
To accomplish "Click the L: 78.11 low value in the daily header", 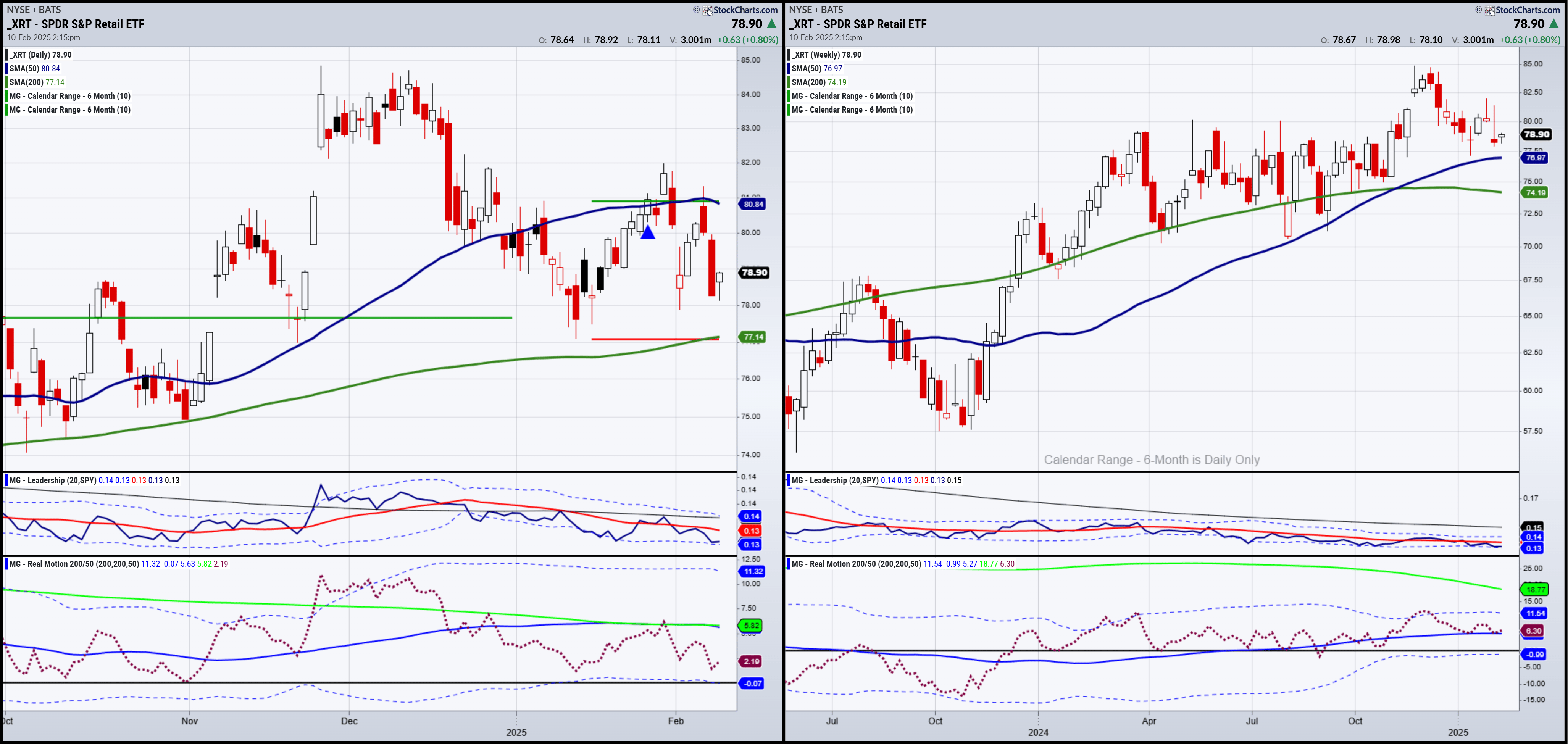I will (644, 40).
